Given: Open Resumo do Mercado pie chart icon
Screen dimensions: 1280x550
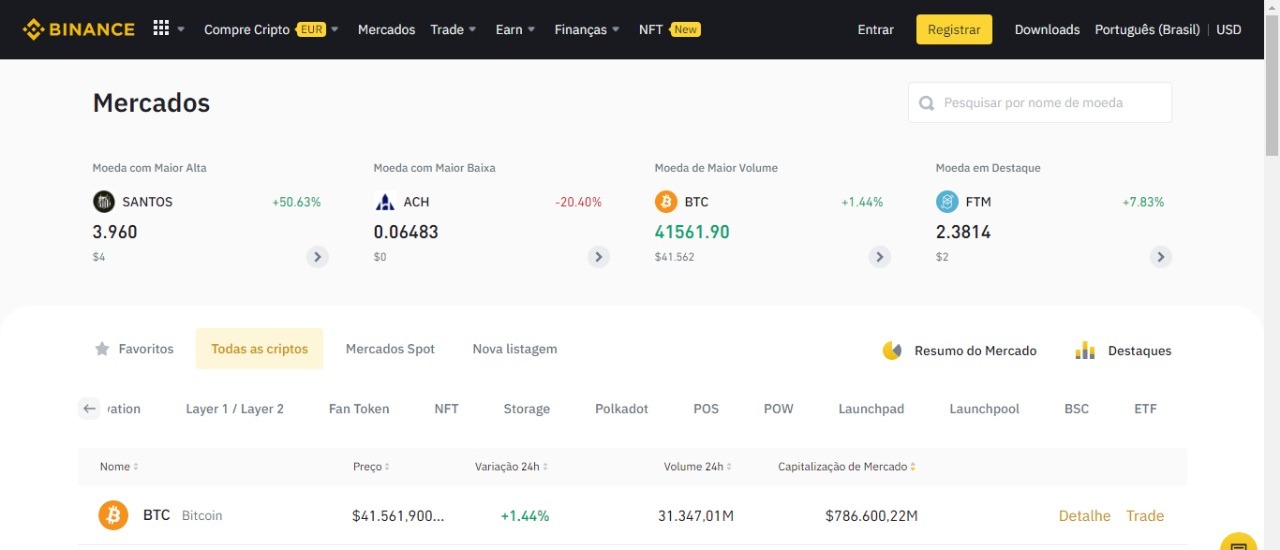Looking at the screenshot, I should [x=892, y=351].
